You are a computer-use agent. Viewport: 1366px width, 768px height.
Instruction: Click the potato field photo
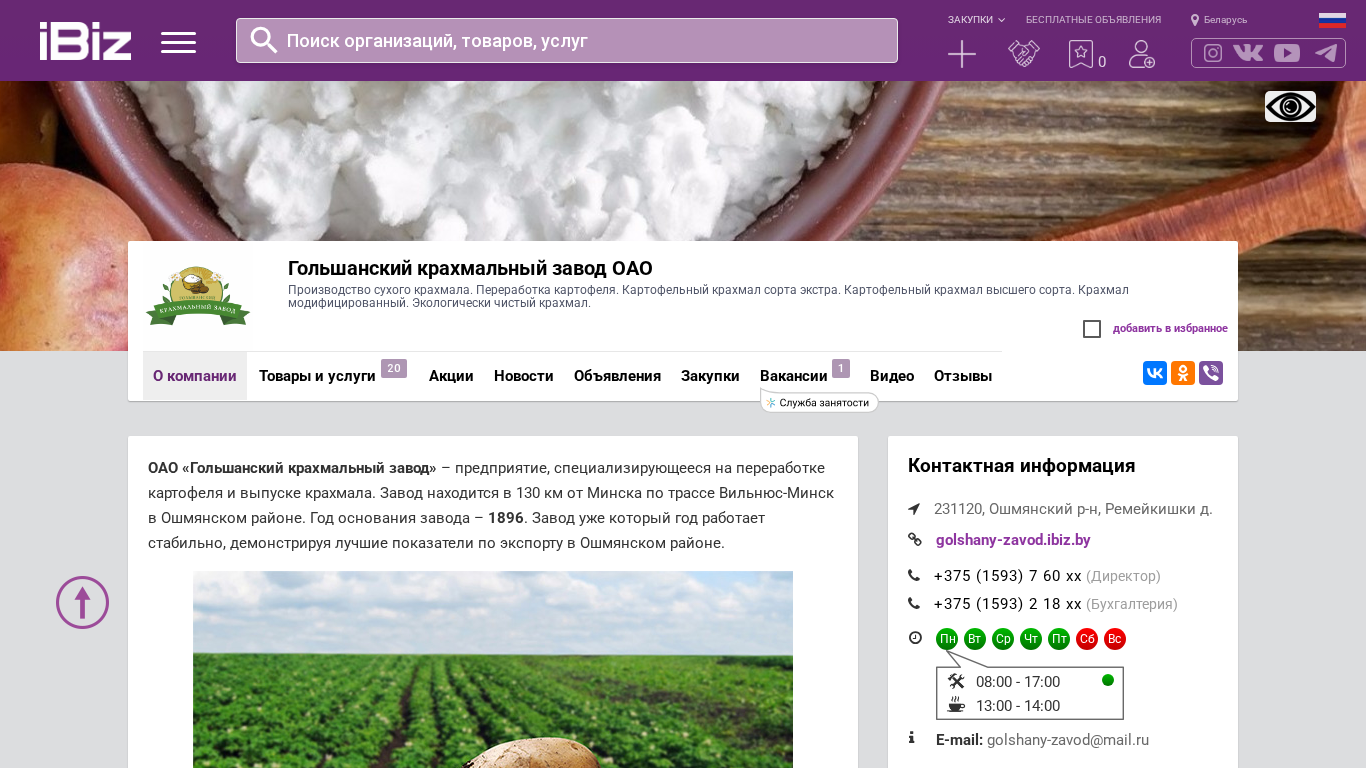pyautogui.click(x=493, y=669)
